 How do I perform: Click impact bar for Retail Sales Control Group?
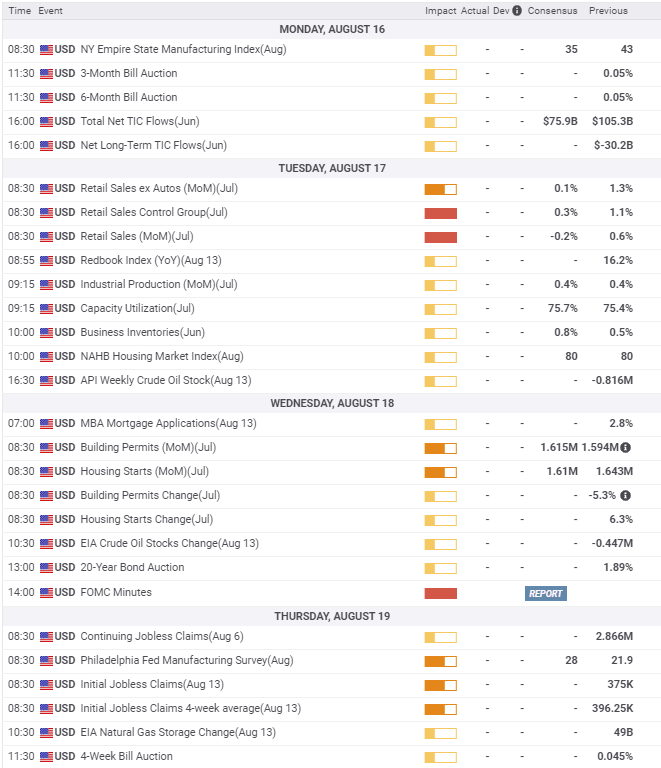click(x=441, y=213)
